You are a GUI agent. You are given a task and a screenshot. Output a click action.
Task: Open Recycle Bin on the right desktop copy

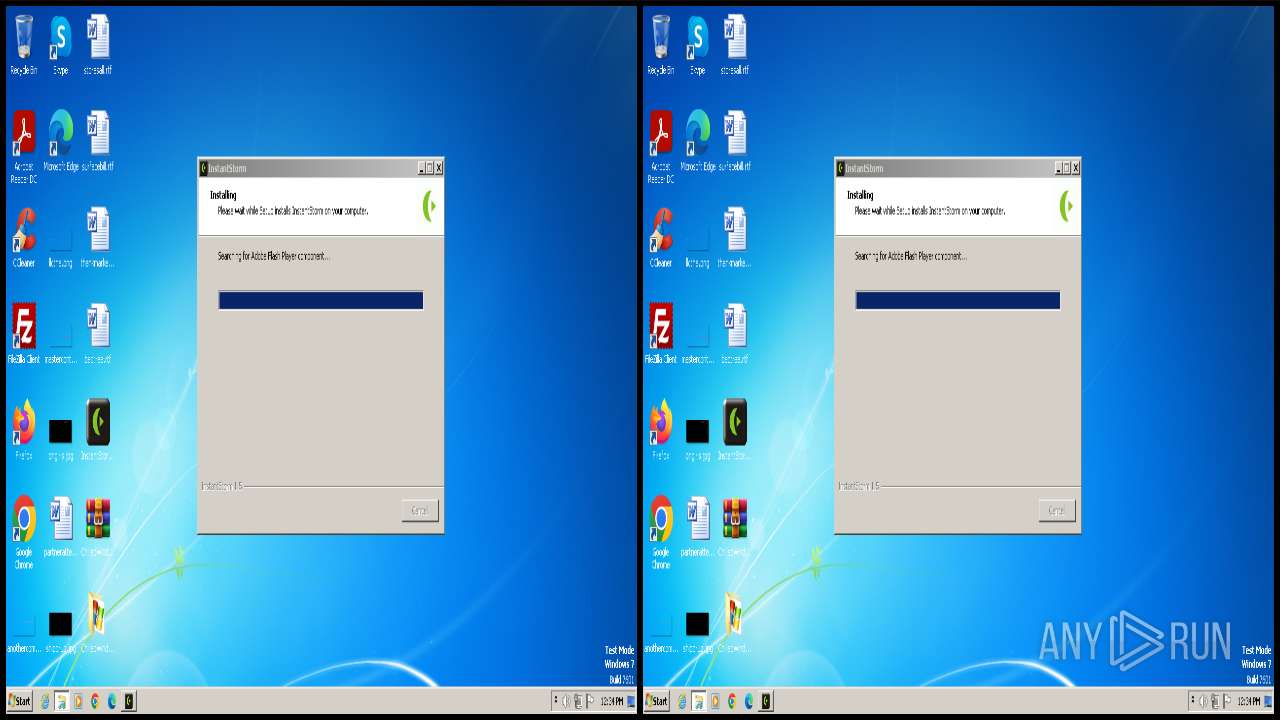pos(661,45)
